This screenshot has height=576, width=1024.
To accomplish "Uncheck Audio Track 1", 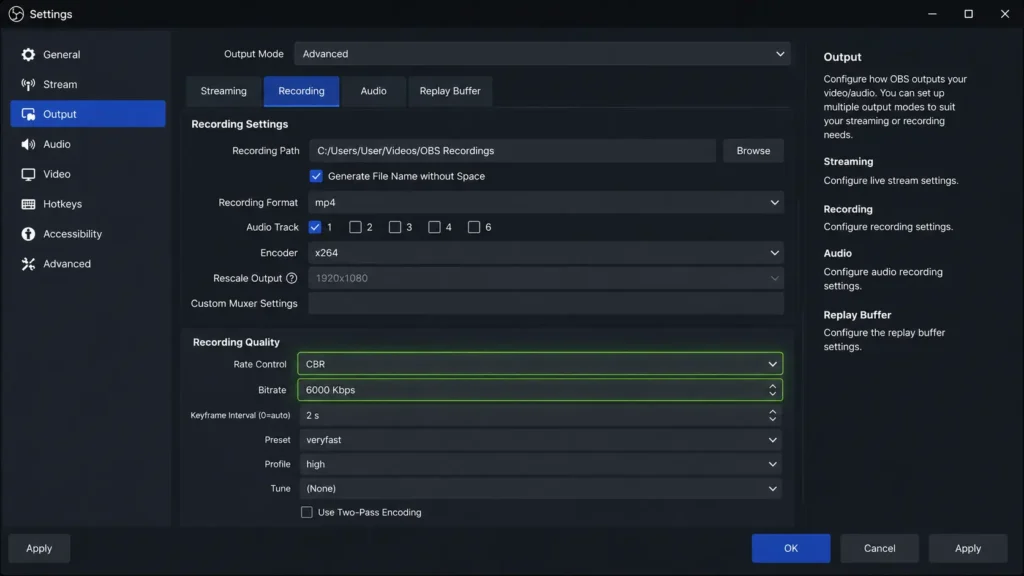I will (315, 227).
